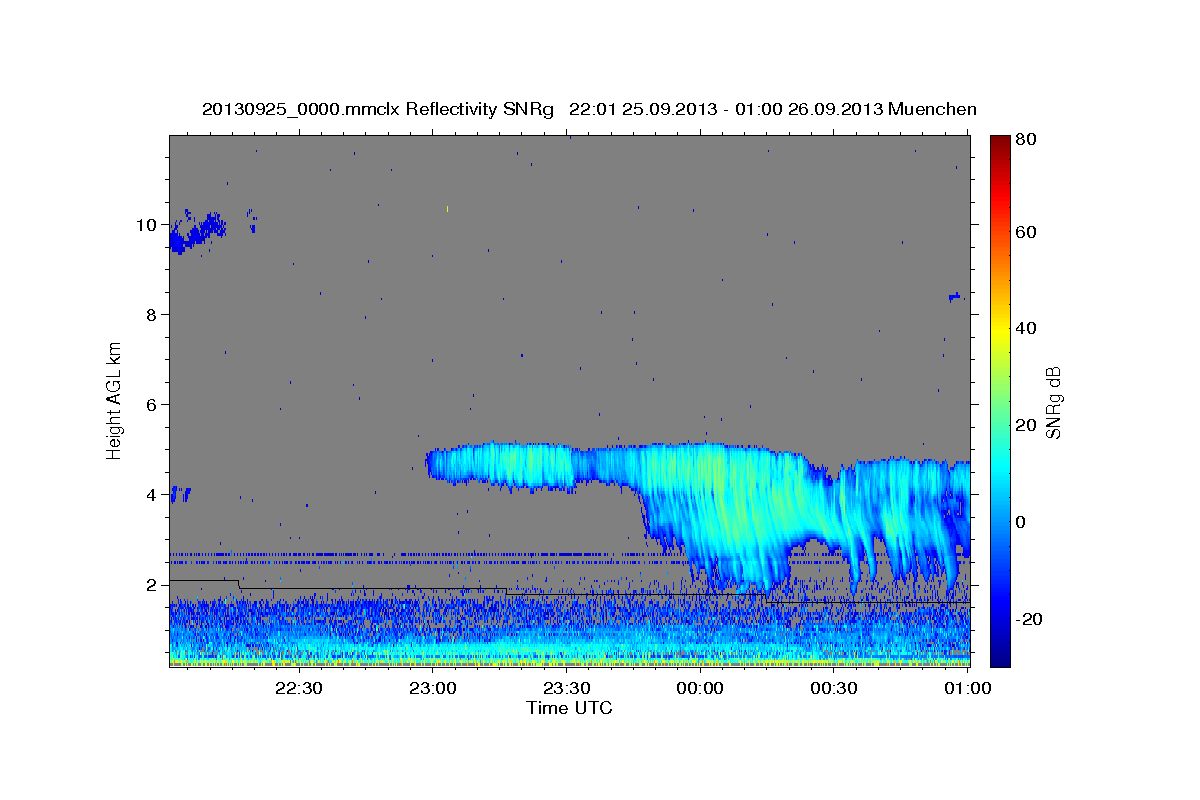Click the colorbar value 40
The width and height of the screenshot is (1200, 800).
coord(1024,329)
